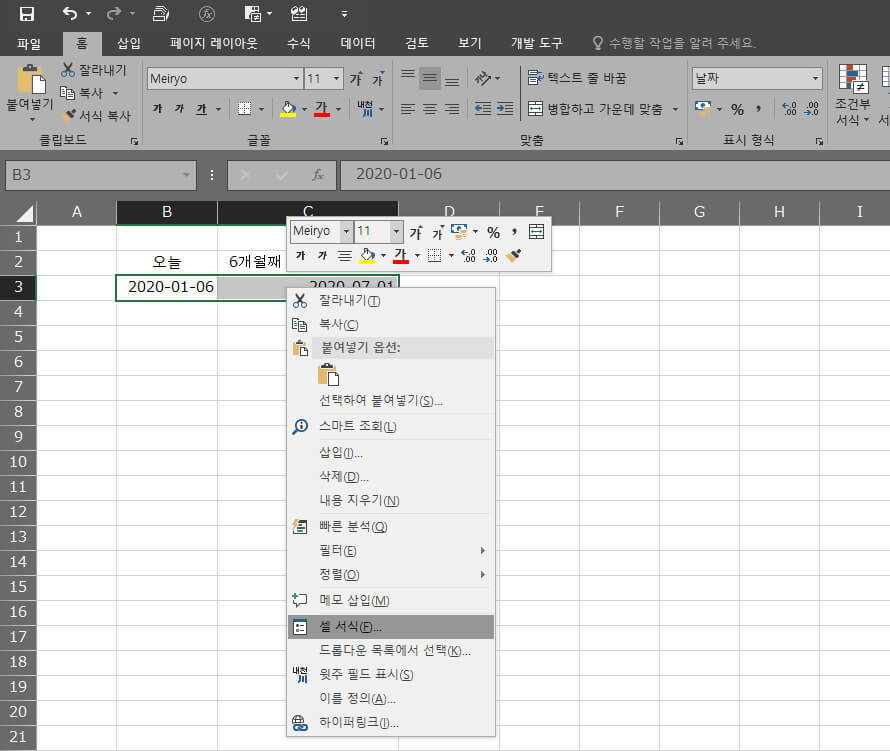
Task: Apply yellow fill color in mini toolbar
Action: pos(367,256)
